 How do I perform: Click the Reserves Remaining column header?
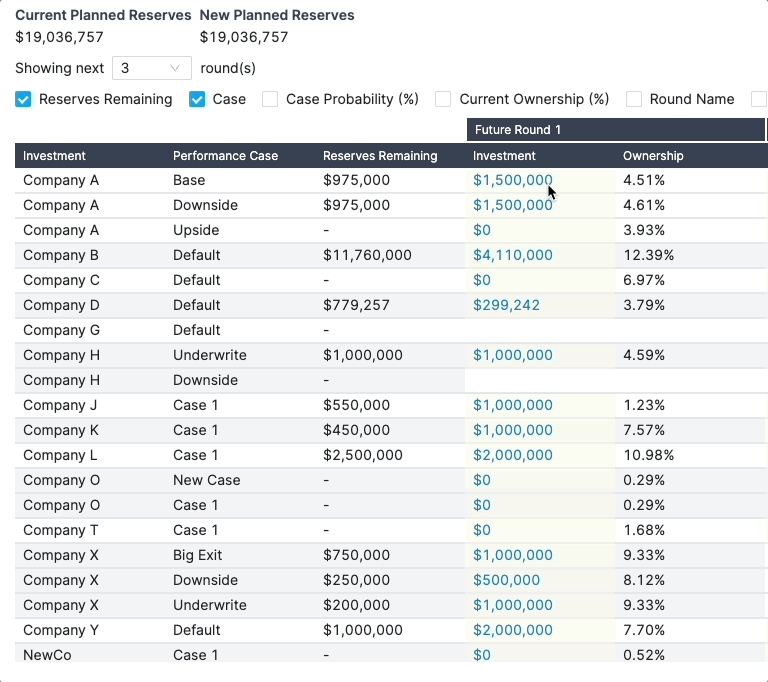[380, 156]
